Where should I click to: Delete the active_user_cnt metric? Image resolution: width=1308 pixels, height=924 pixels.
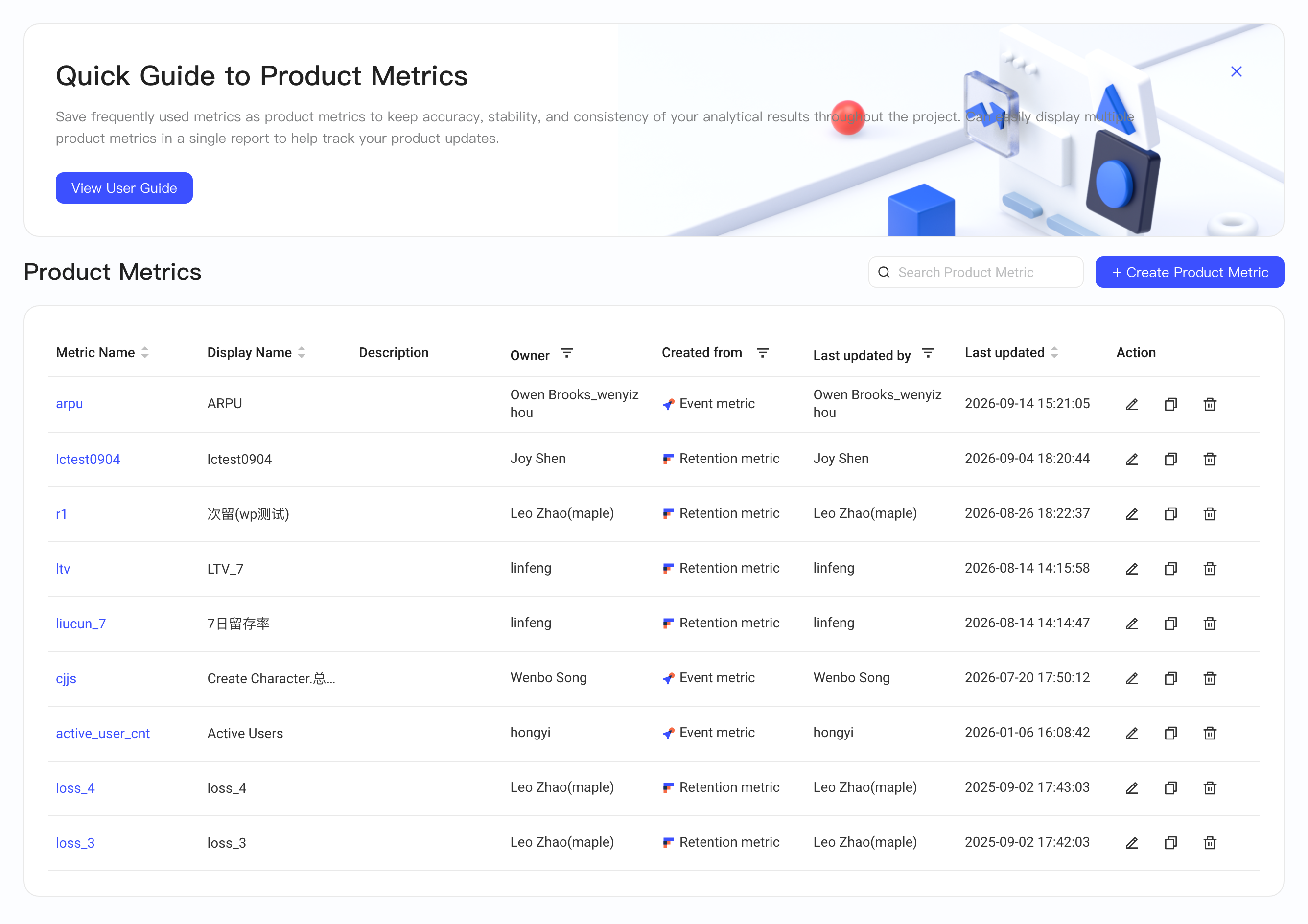pos(1210,733)
